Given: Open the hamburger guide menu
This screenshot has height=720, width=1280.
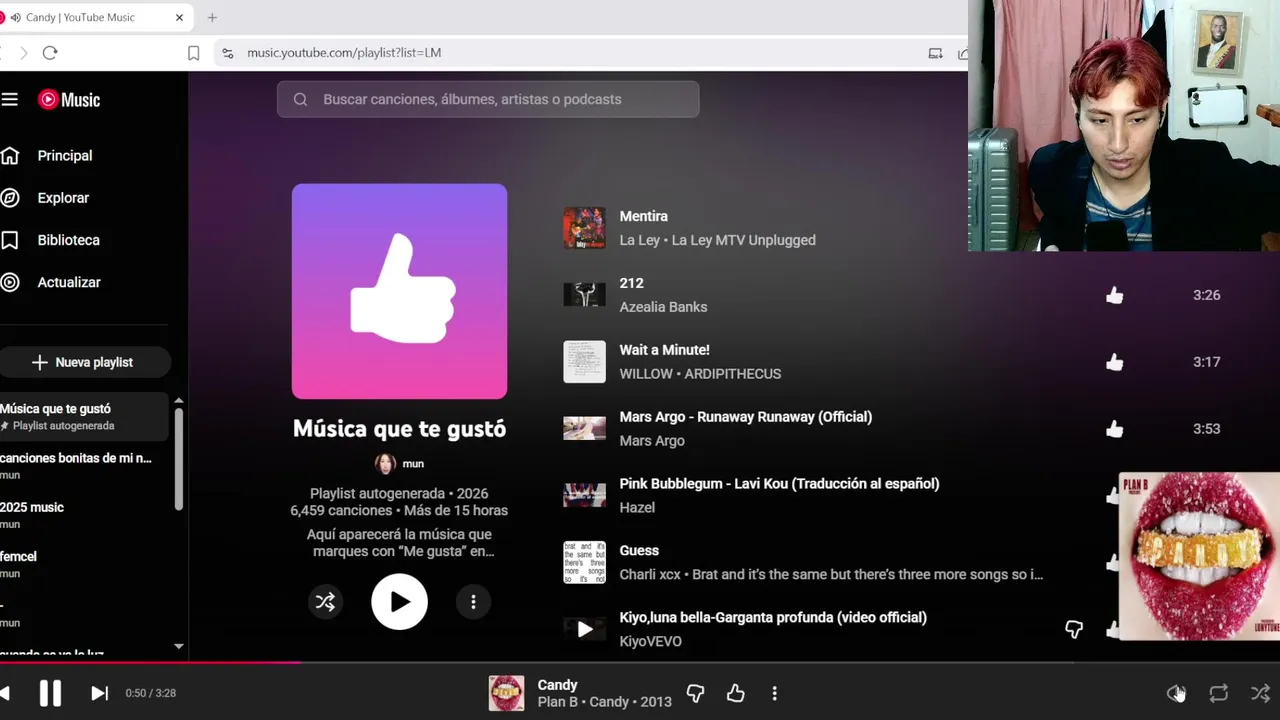Looking at the screenshot, I should tap(10, 99).
